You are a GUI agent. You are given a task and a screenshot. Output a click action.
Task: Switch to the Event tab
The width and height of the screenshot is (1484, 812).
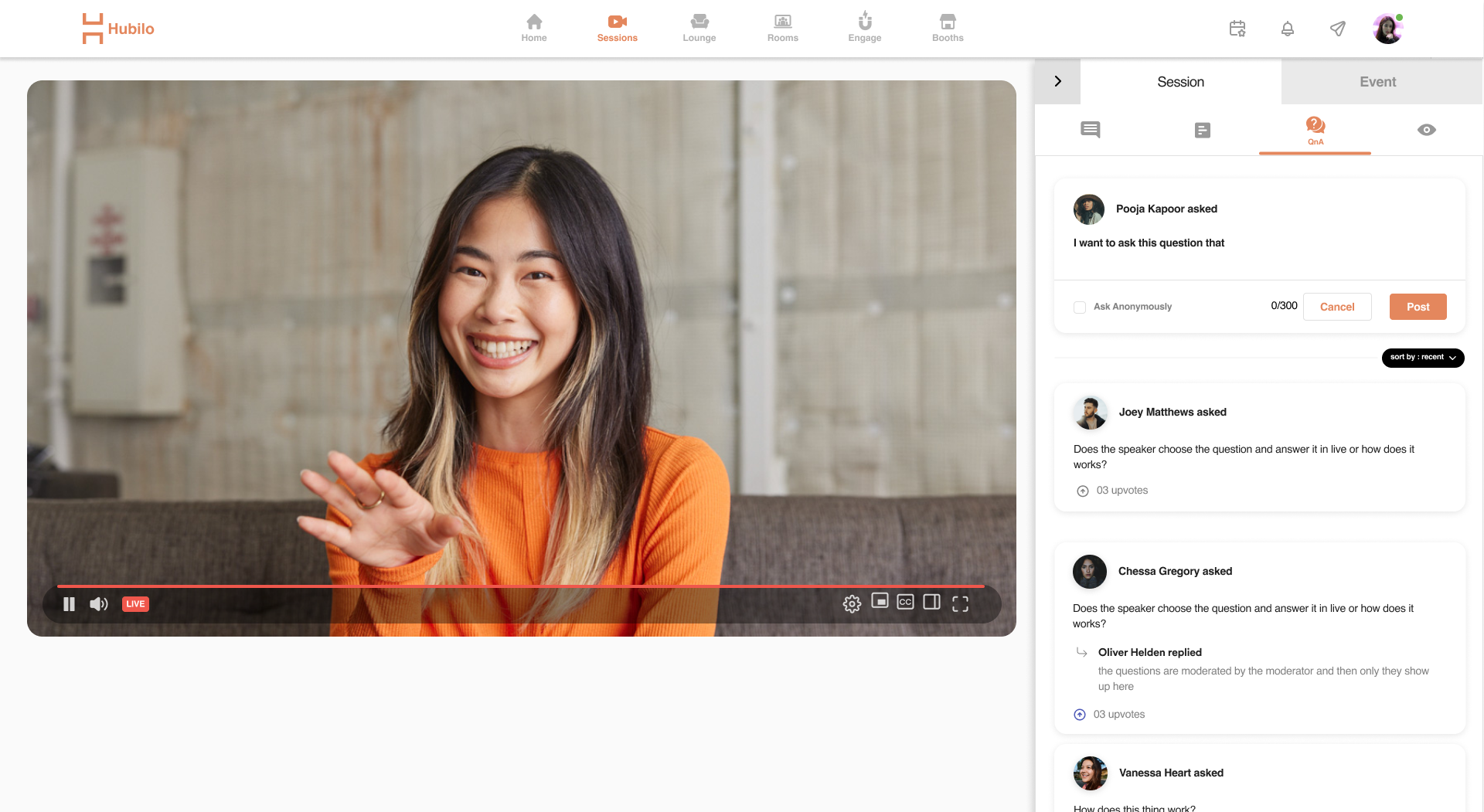[x=1377, y=82]
